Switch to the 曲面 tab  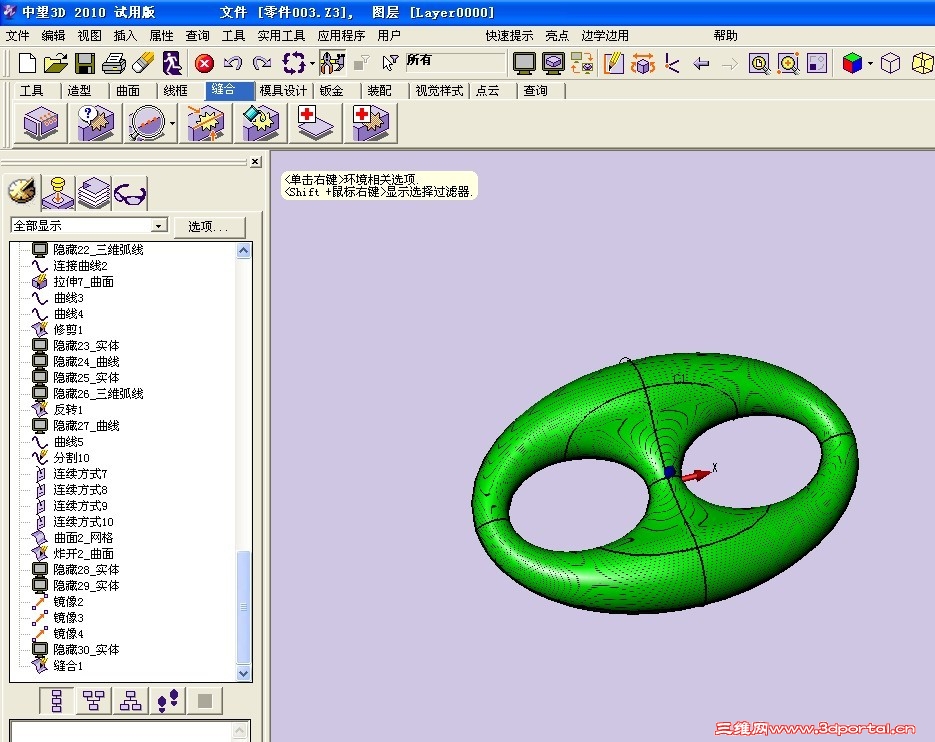[128, 91]
